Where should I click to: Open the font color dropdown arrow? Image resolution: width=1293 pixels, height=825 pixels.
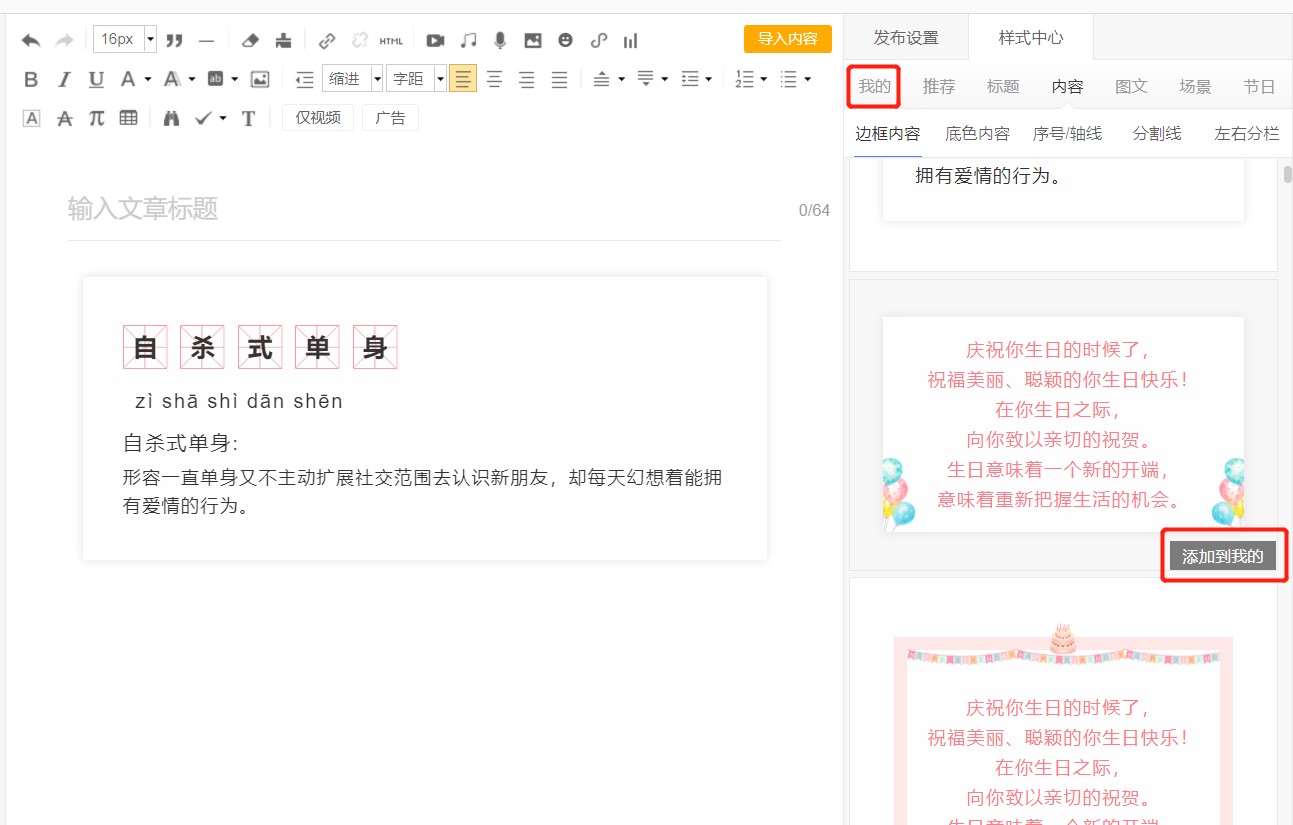(148, 79)
